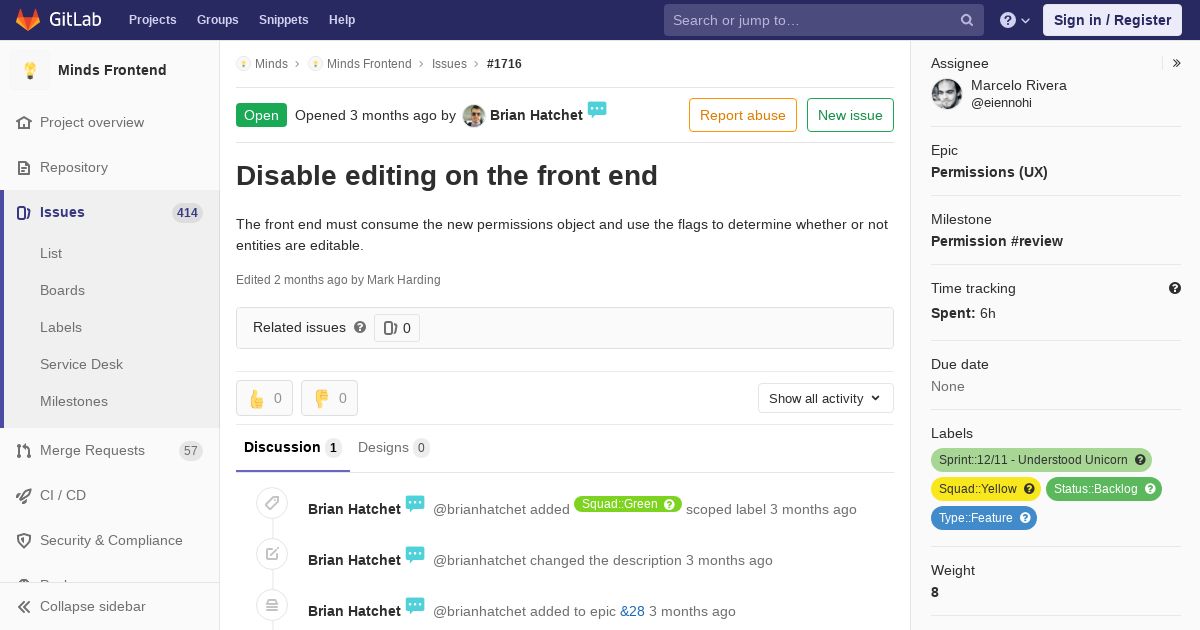Open the Projects menu

[x=152, y=20]
